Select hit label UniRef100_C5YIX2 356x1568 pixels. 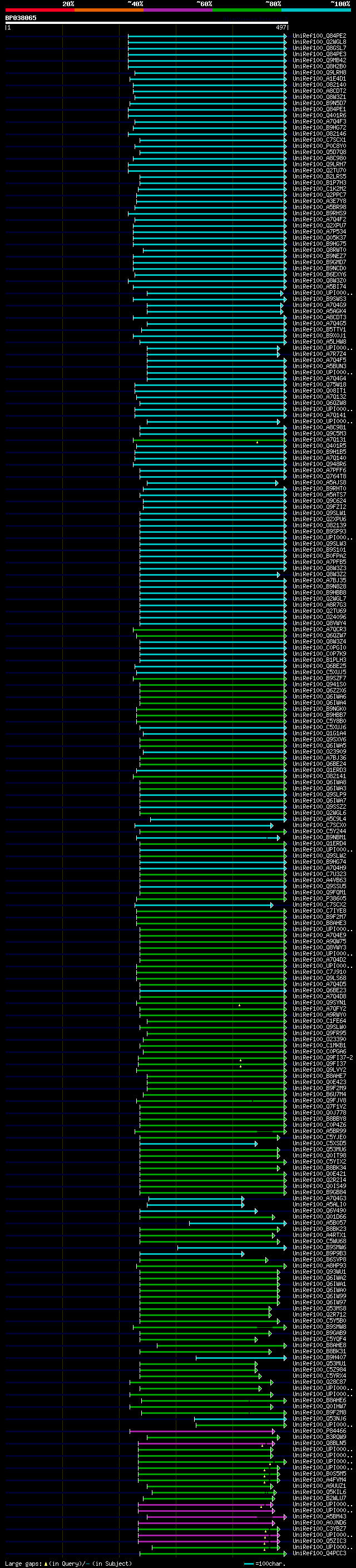[319, 1161]
